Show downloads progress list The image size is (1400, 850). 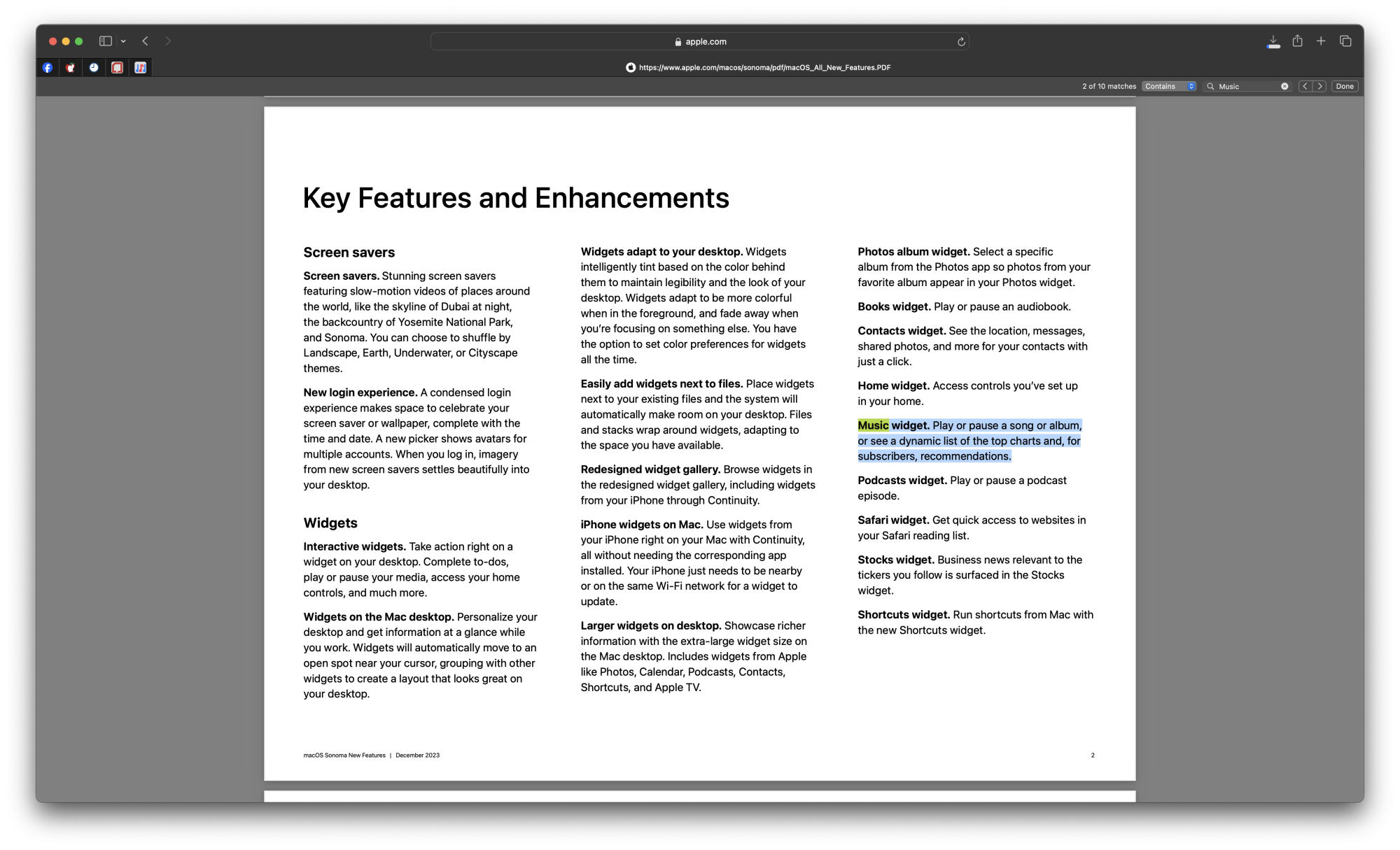[x=1273, y=42]
